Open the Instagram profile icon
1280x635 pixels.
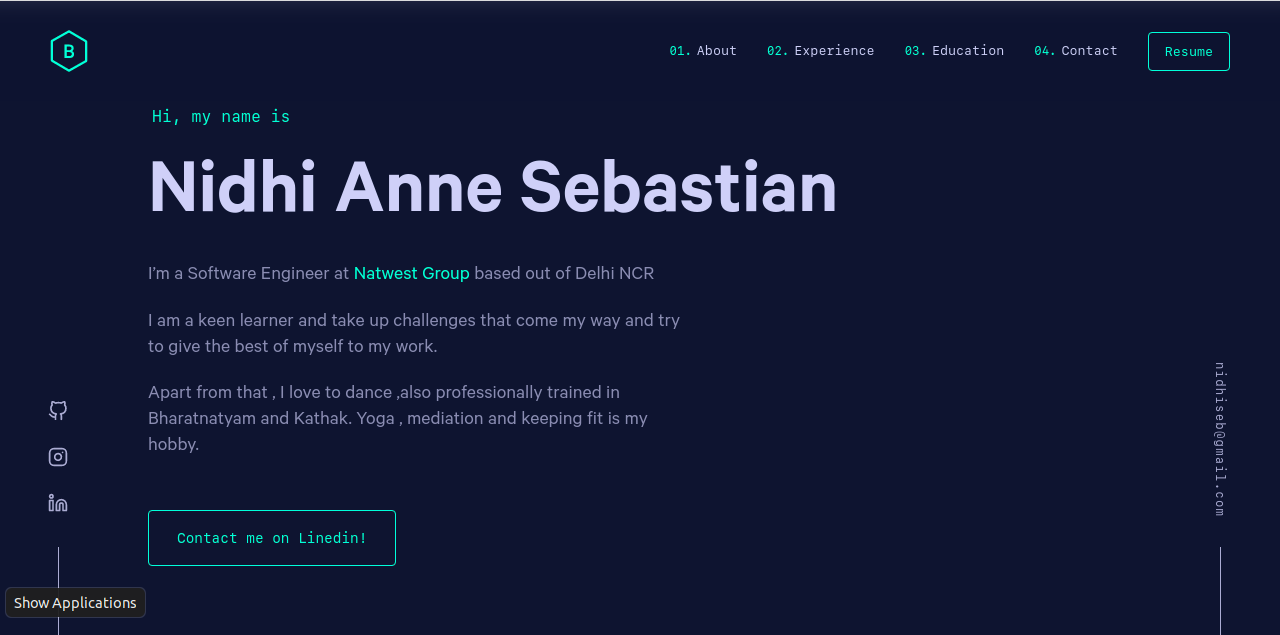point(58,457)
